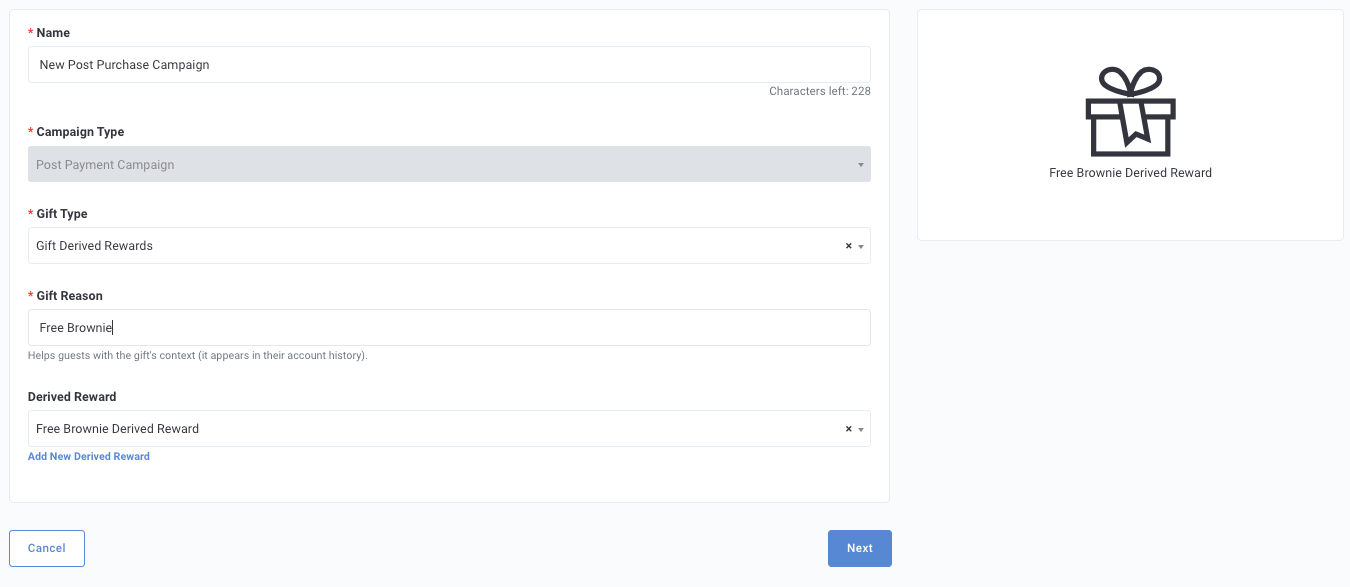This screenshot has height=587, width=1350.
Task: Click the Derived Reward field label
Action: [72, 397]
